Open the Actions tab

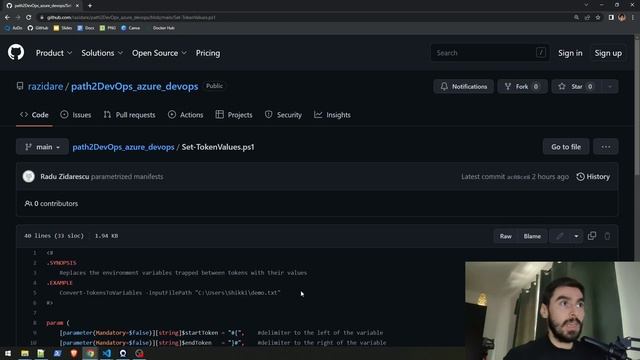coord(185,115)
